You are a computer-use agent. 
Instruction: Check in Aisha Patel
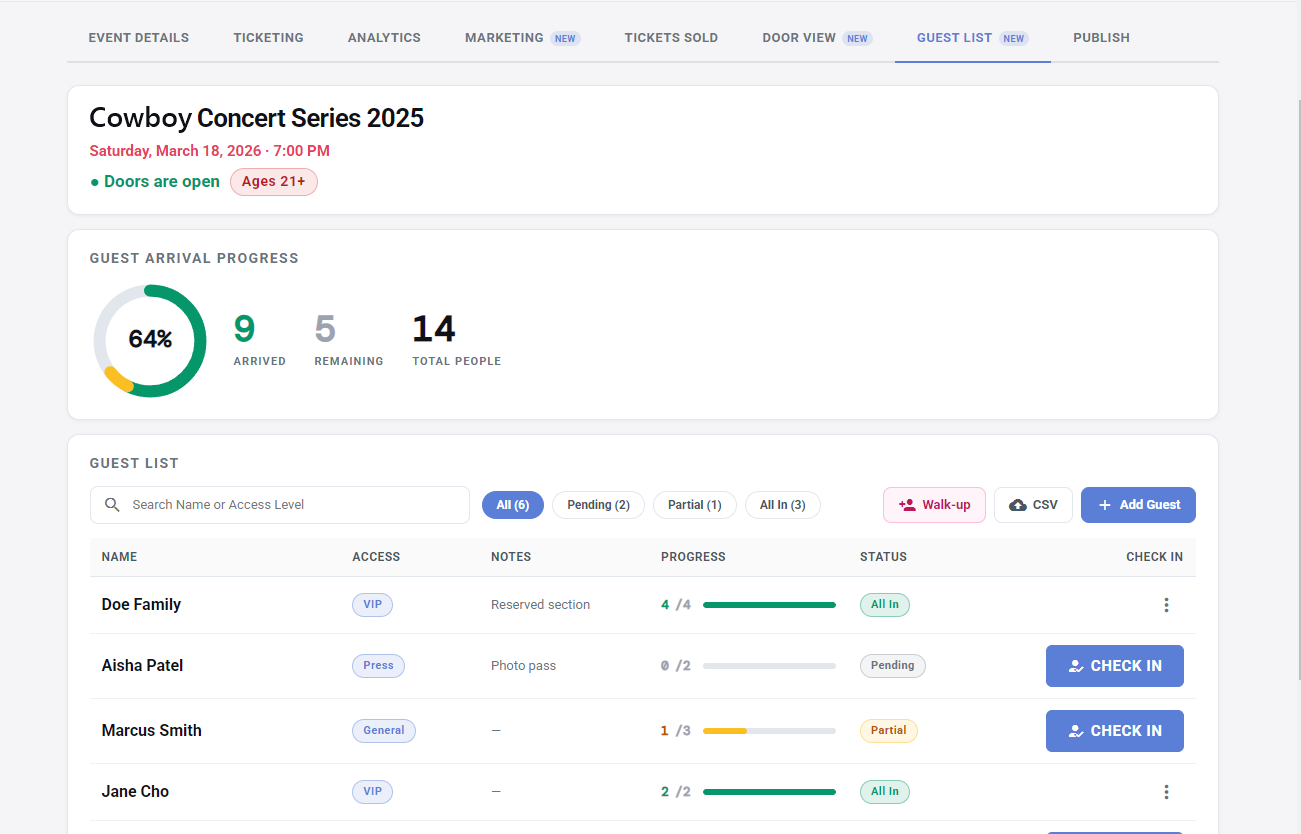coord(1115,666)
